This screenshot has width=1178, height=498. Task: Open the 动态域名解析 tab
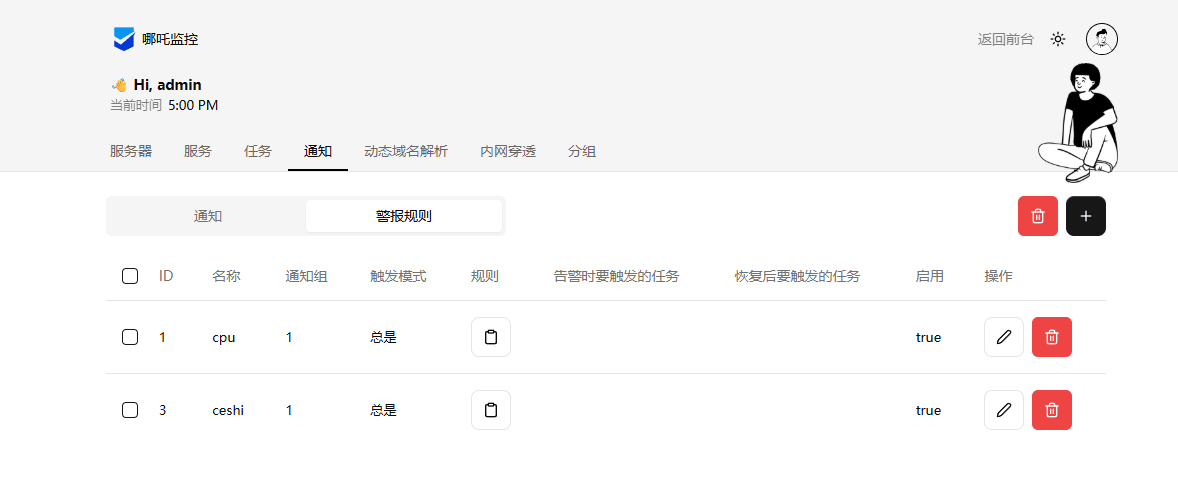405,151
